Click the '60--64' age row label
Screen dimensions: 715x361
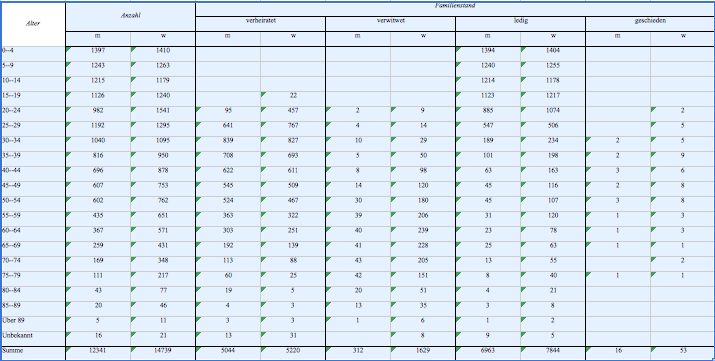pos(33,234)
